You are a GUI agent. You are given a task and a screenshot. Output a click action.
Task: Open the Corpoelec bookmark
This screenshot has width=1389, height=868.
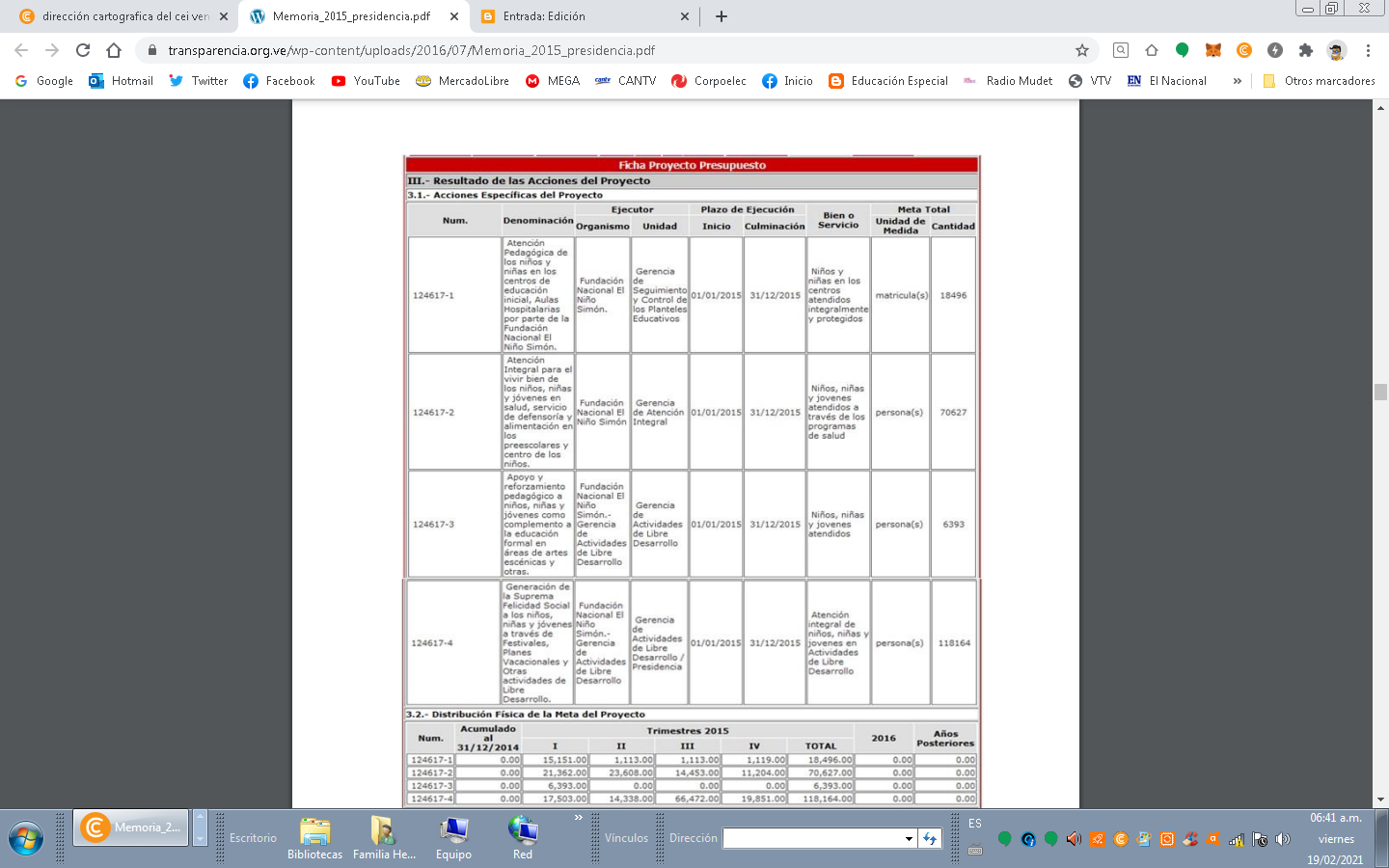(x=709, y=81)
